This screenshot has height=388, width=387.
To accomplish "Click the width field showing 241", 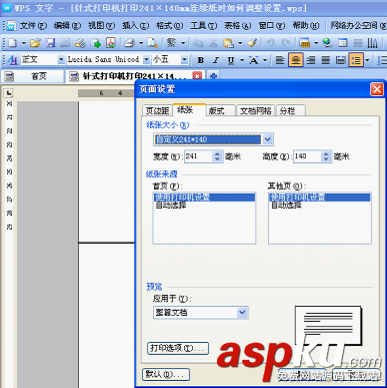I will pos(198,156).
